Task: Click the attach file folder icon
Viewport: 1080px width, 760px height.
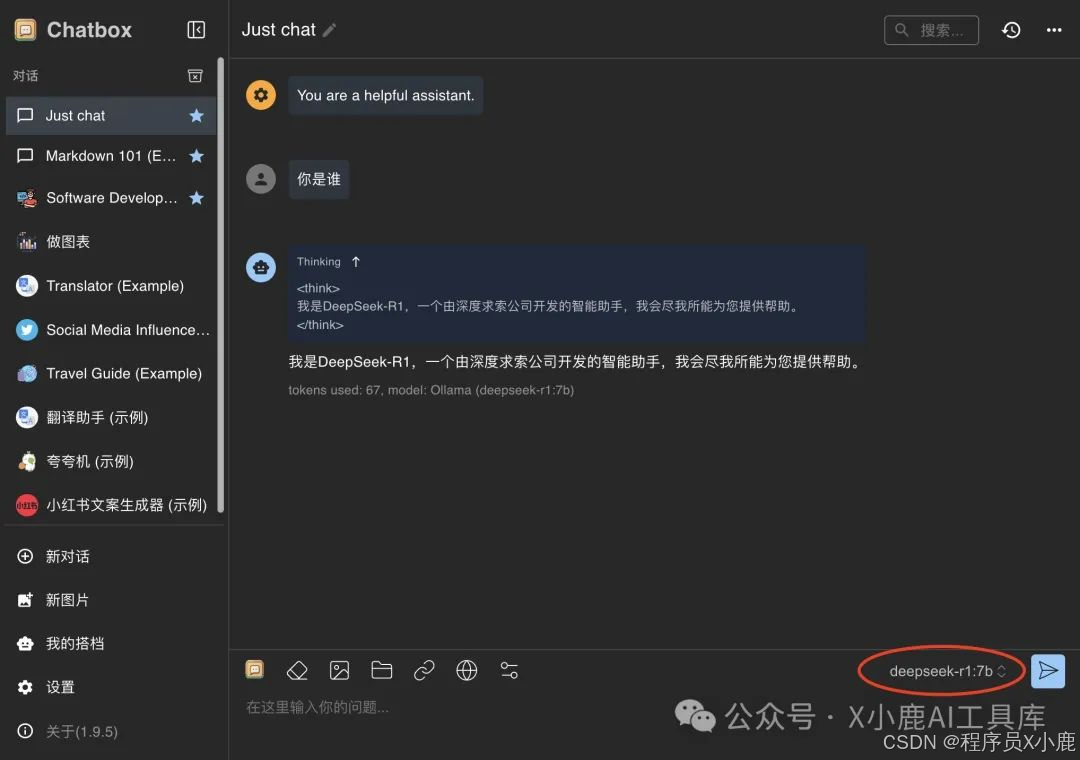Action: pyautogui.click(x=382, y=670)
